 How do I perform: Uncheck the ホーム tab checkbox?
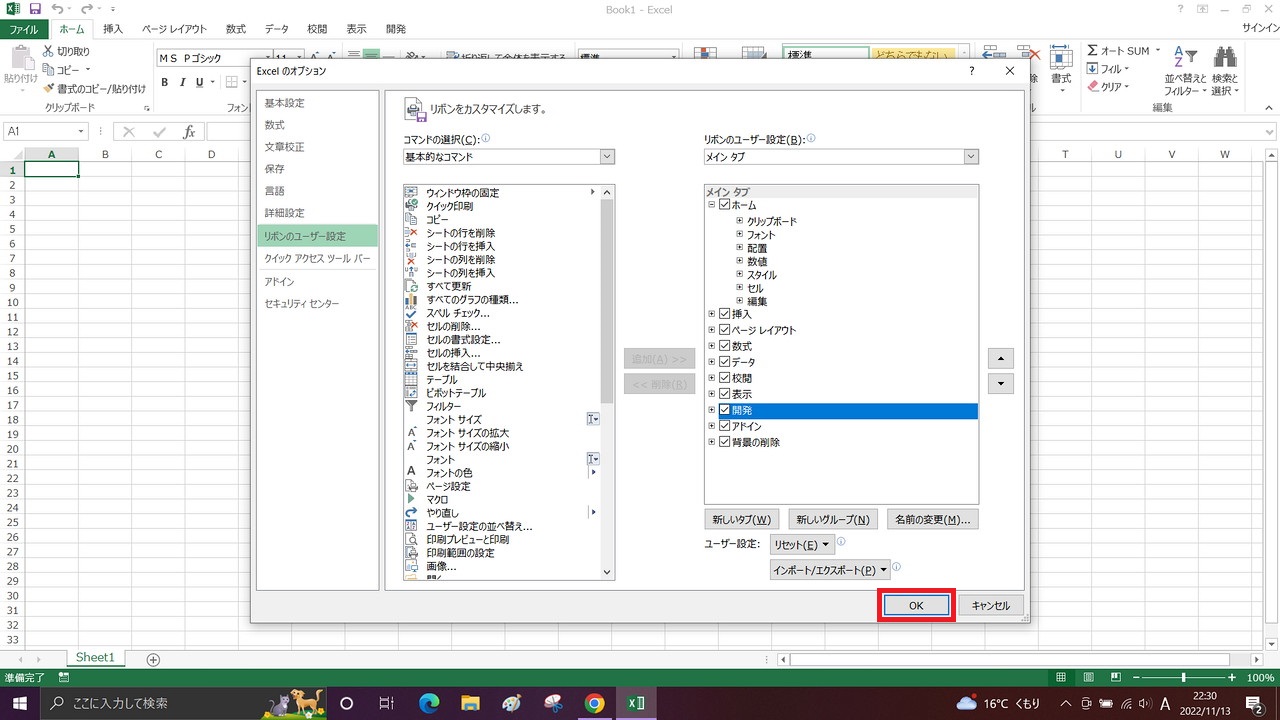coord(725,205)
